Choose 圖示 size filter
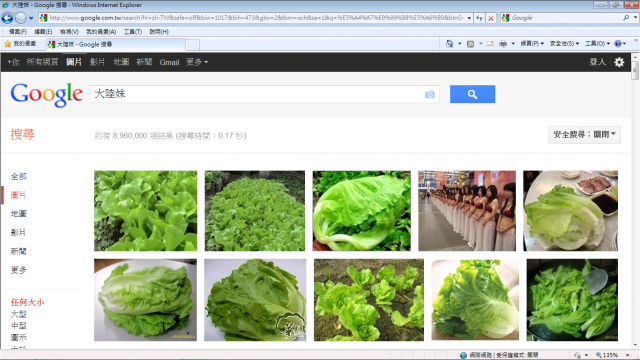The image size is (640, 360). [19, 338]
